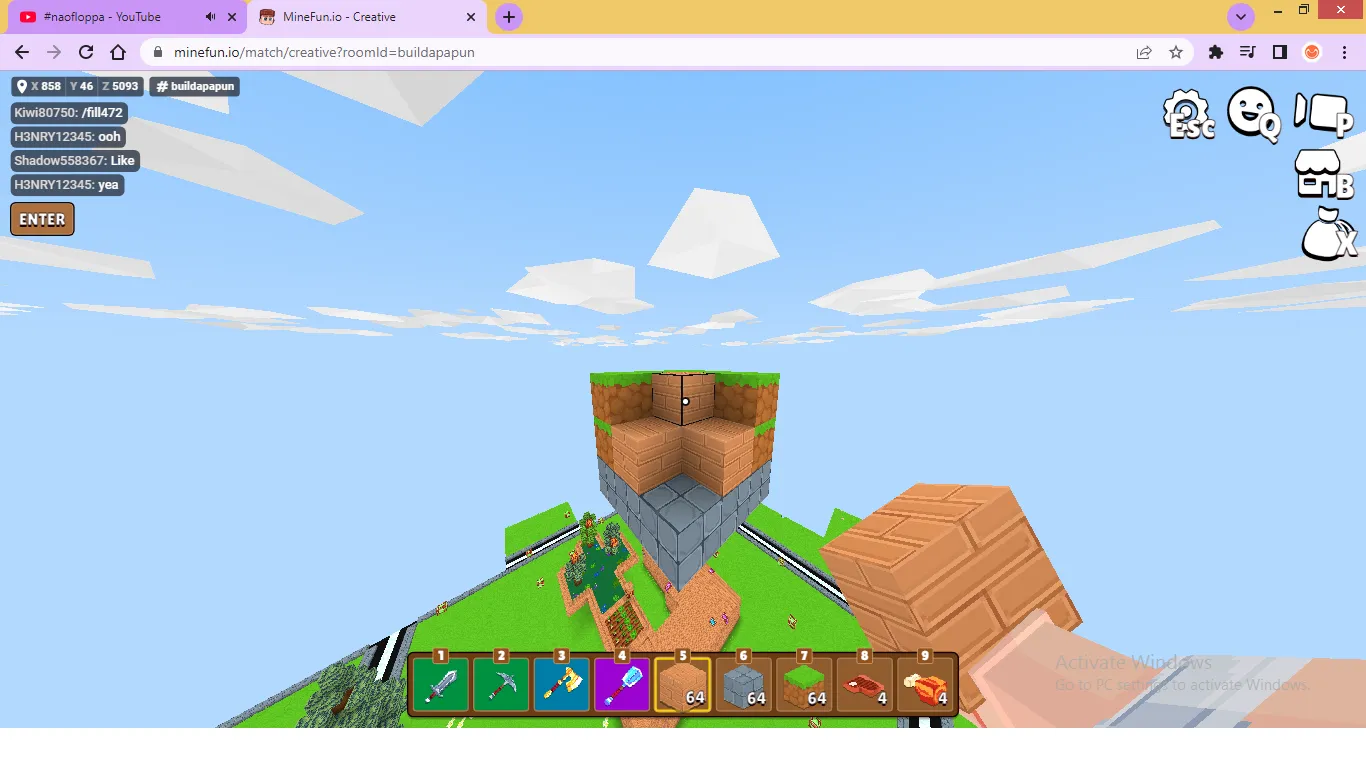Go to the browser home page
Image resolution: width=1366 pixels, height=774 pixels.
point(118,52)
